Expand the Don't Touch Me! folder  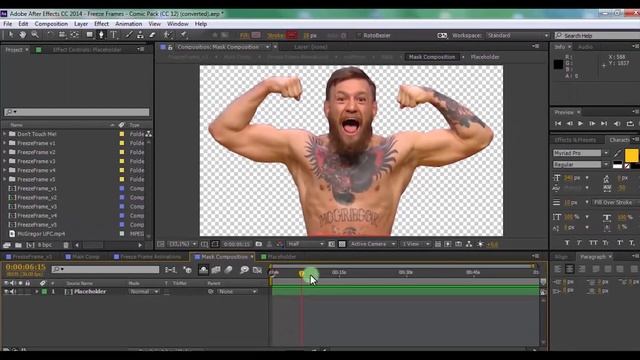4,134
